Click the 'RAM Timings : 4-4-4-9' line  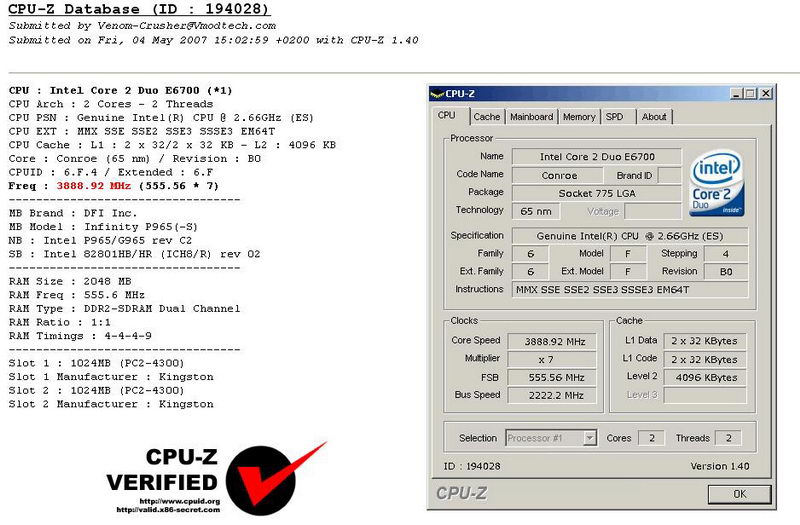[80, 336]
